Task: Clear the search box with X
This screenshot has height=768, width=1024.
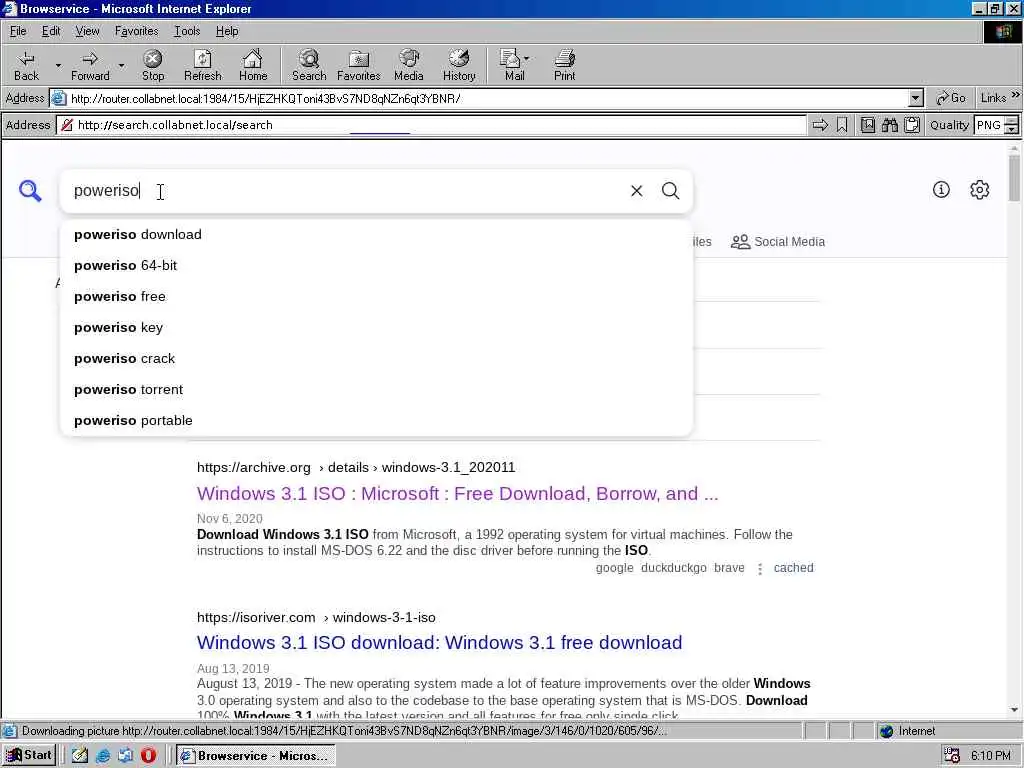Action: pyautogui.click(x=637, y=191)
